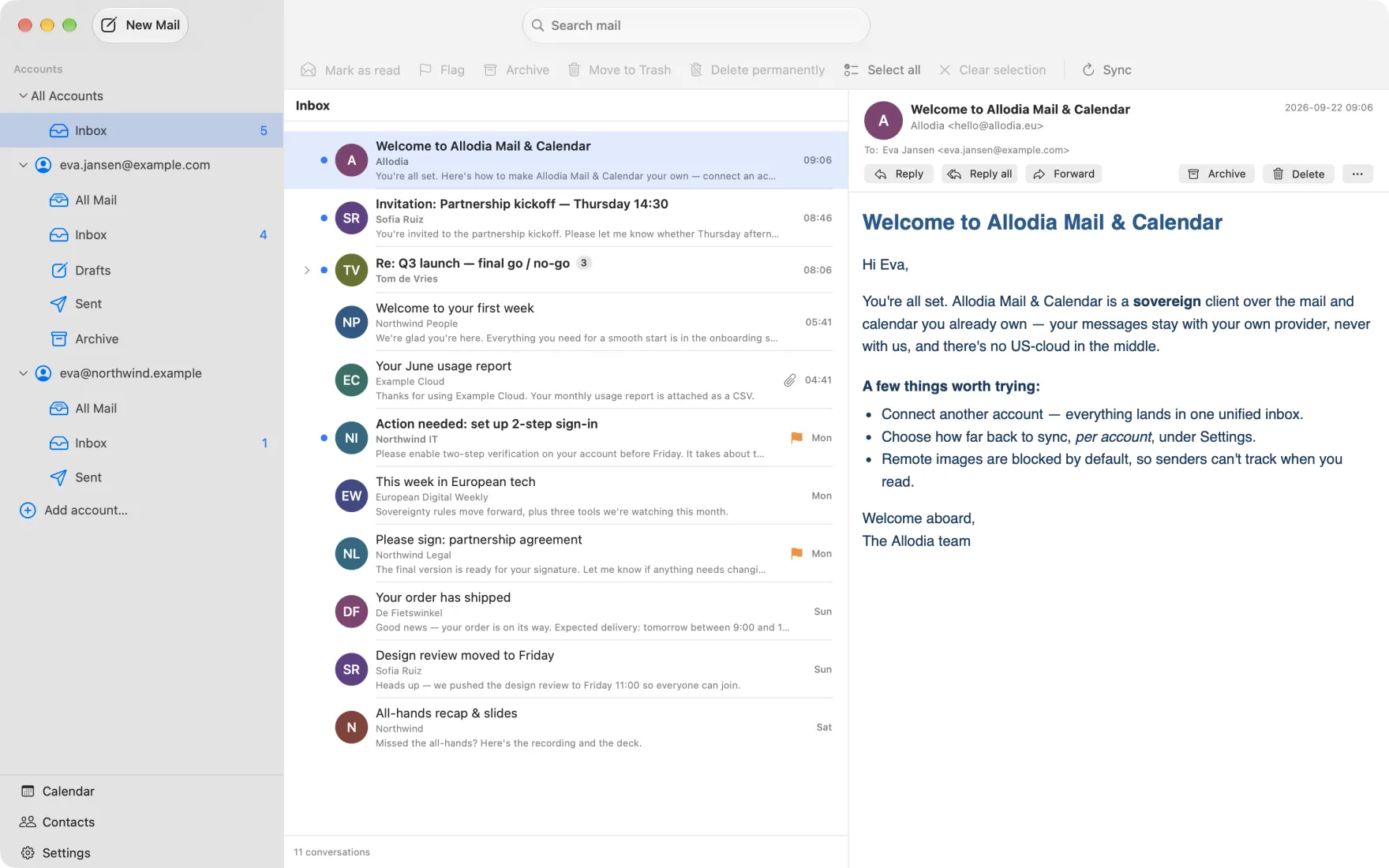This screenshot has height=868, width=1389.
Task: Click Add account...
Action: pyautogui.click(x=74, y=510)
